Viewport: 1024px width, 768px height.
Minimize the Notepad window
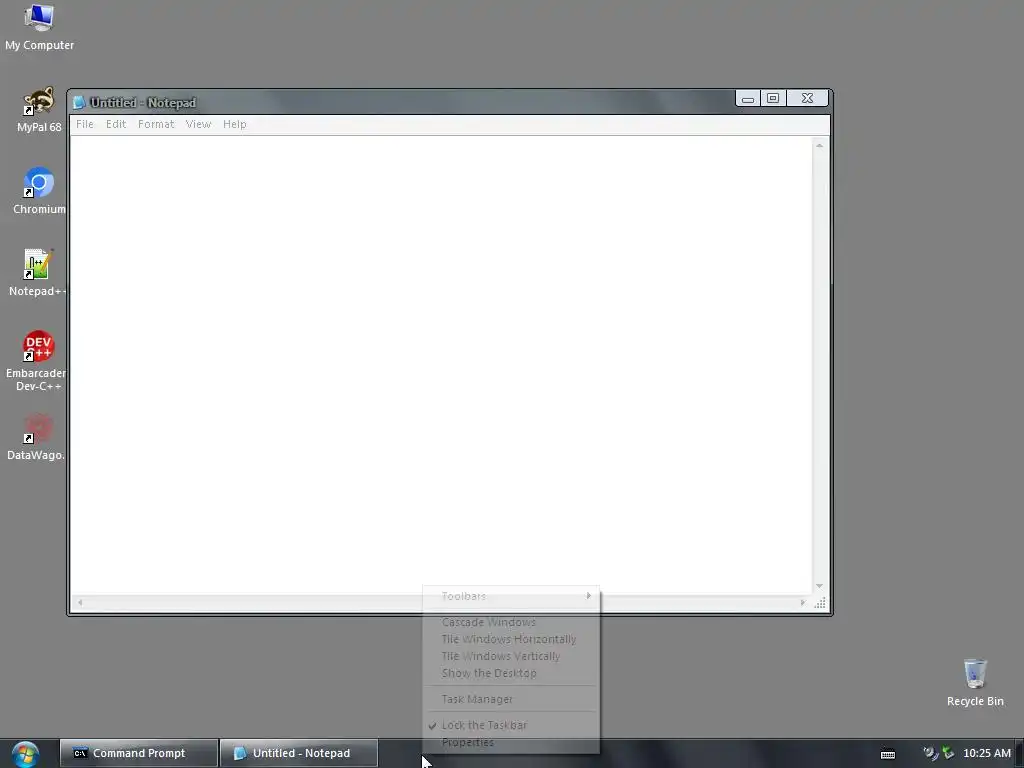(x=748, y=99)
